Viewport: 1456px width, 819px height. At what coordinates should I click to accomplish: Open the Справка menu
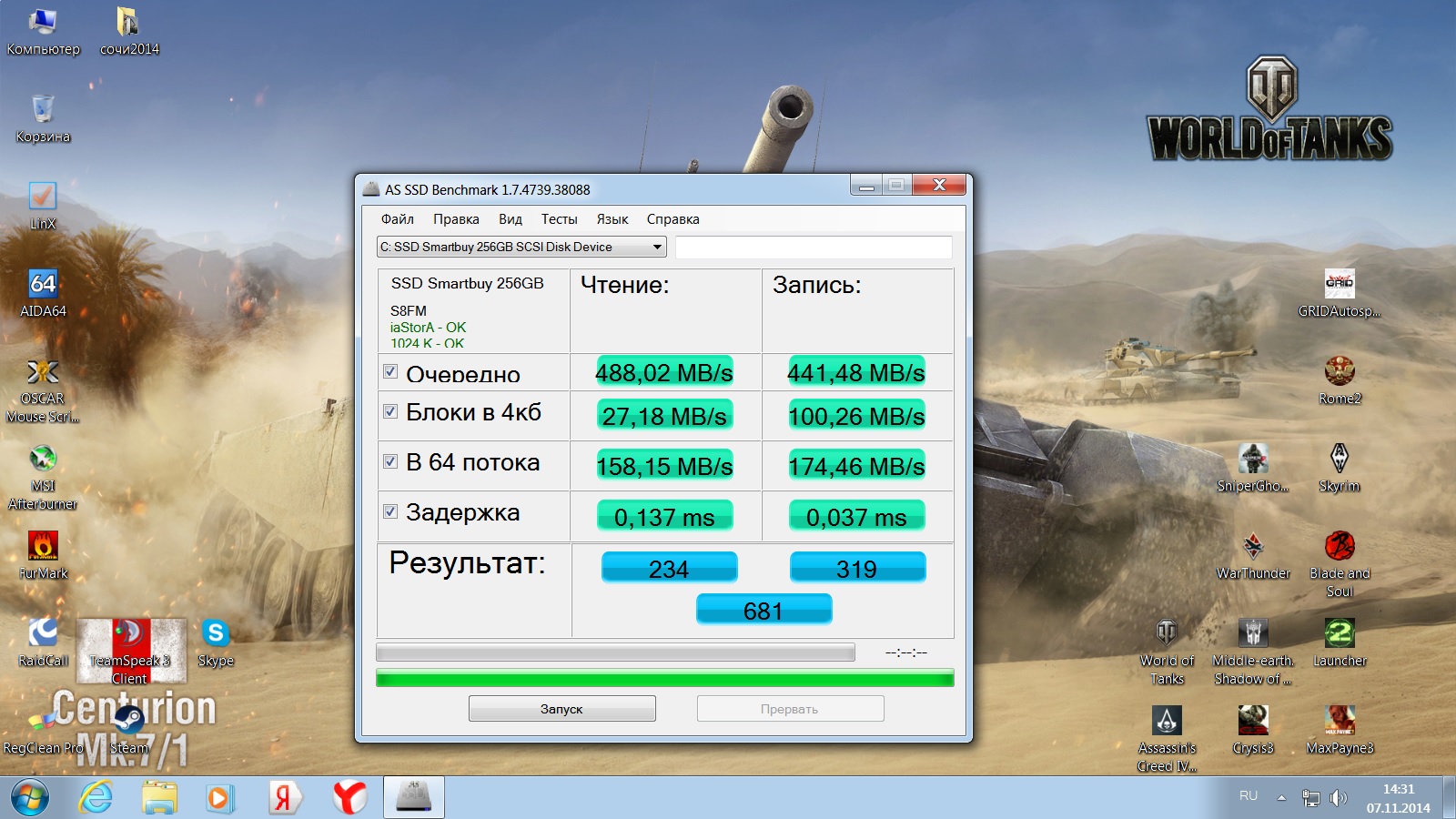tap(673, 219)
